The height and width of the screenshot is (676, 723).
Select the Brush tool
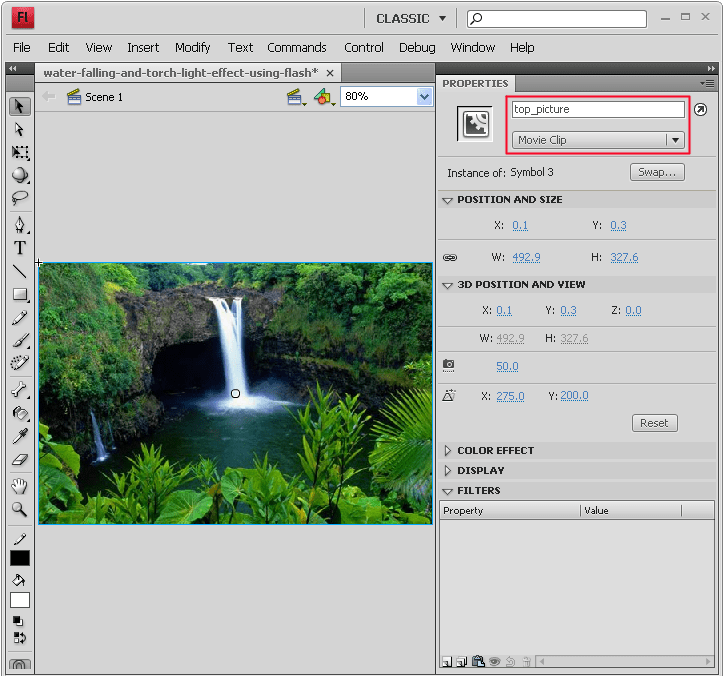20,341
